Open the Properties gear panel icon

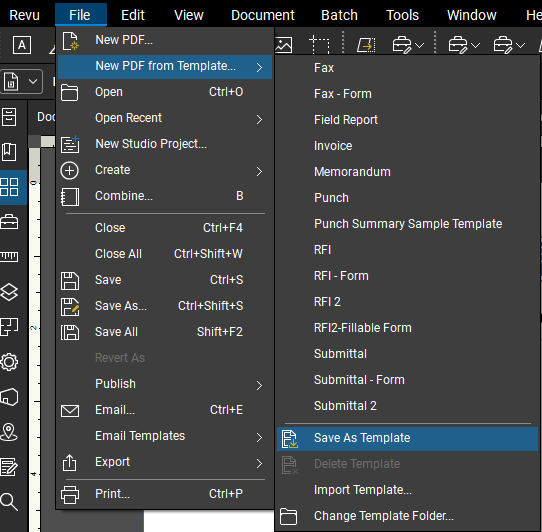pos(9,362)
